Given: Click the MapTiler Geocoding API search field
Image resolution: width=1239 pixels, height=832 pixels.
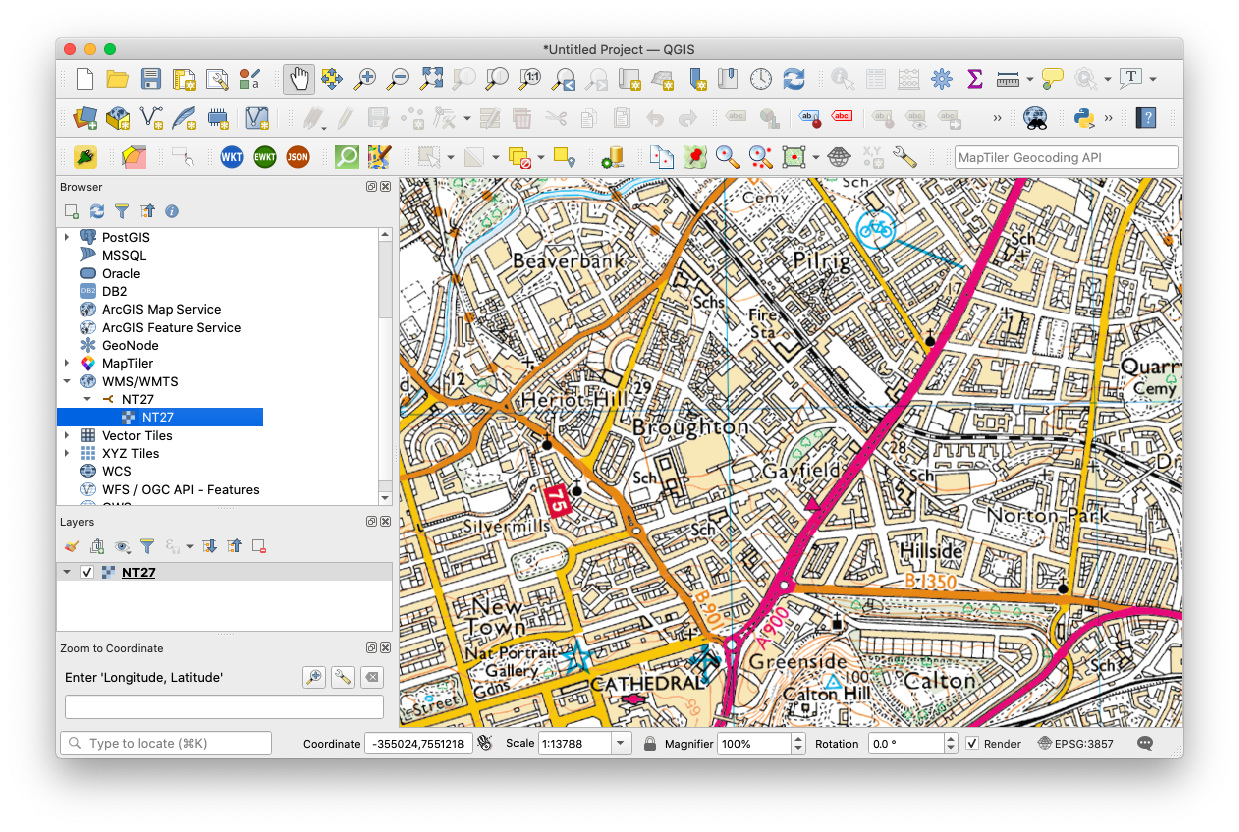Looking at the screenshot, I should pyautogui.click(x=1066, y=157).
